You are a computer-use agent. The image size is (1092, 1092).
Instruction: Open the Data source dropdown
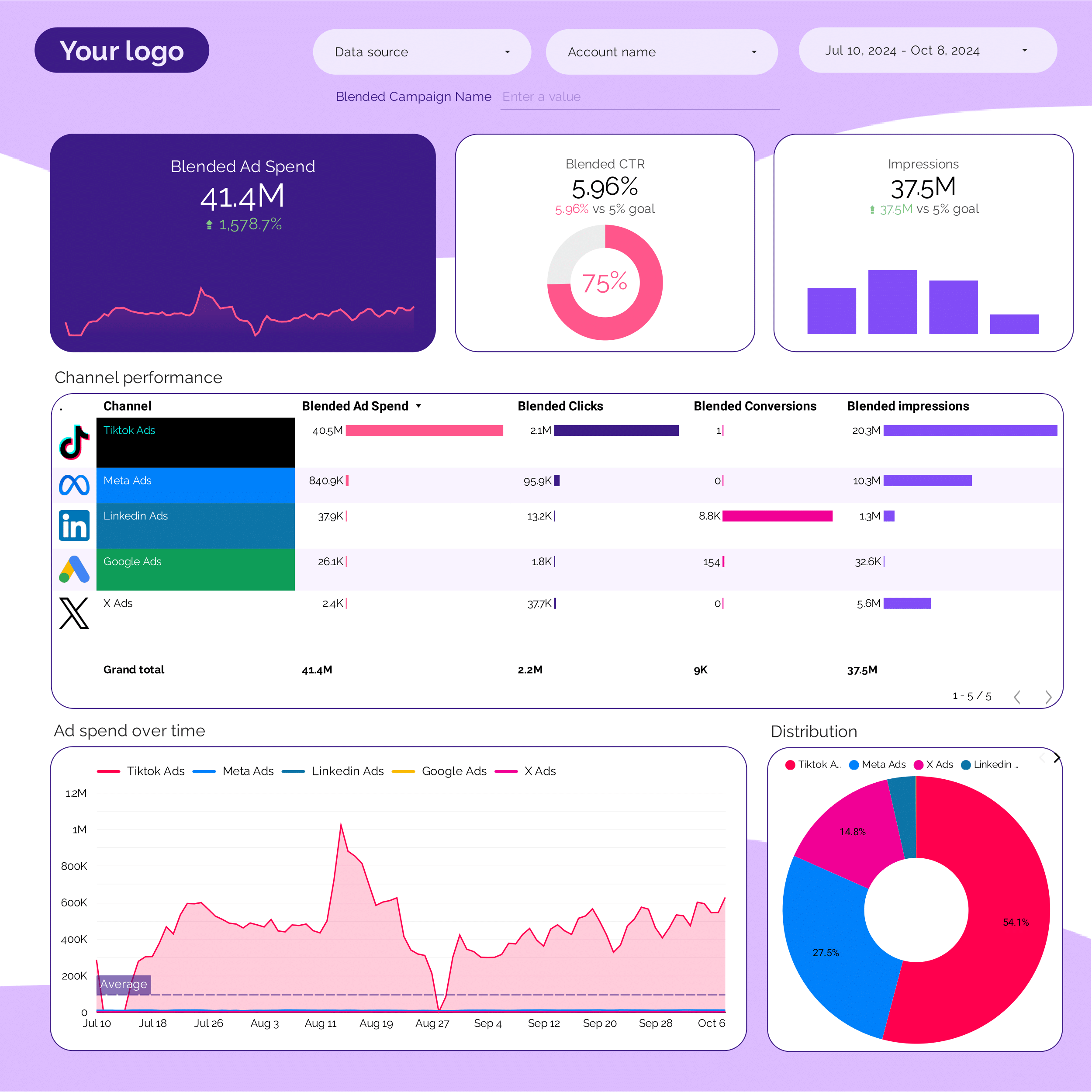click(422, 52)
